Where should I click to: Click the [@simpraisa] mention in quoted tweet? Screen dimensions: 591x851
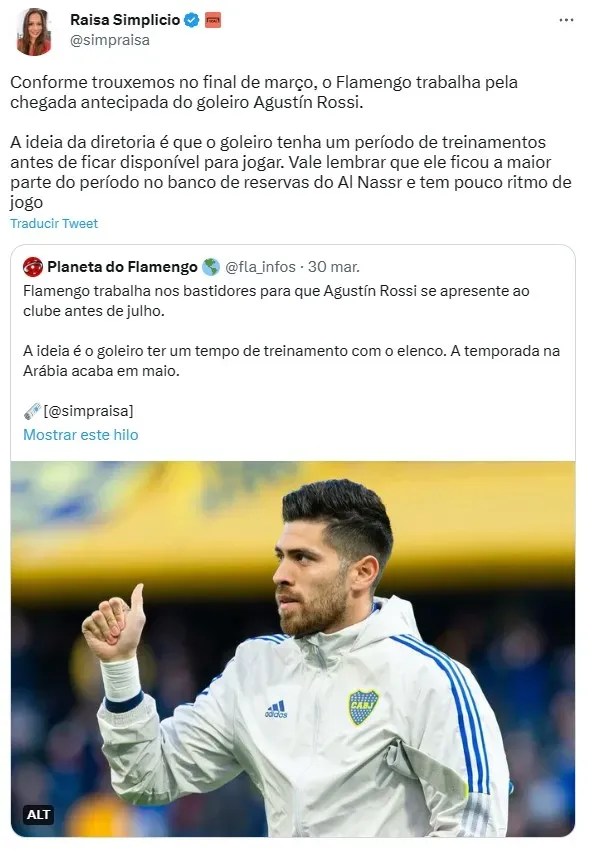click(x=88, y=411)
